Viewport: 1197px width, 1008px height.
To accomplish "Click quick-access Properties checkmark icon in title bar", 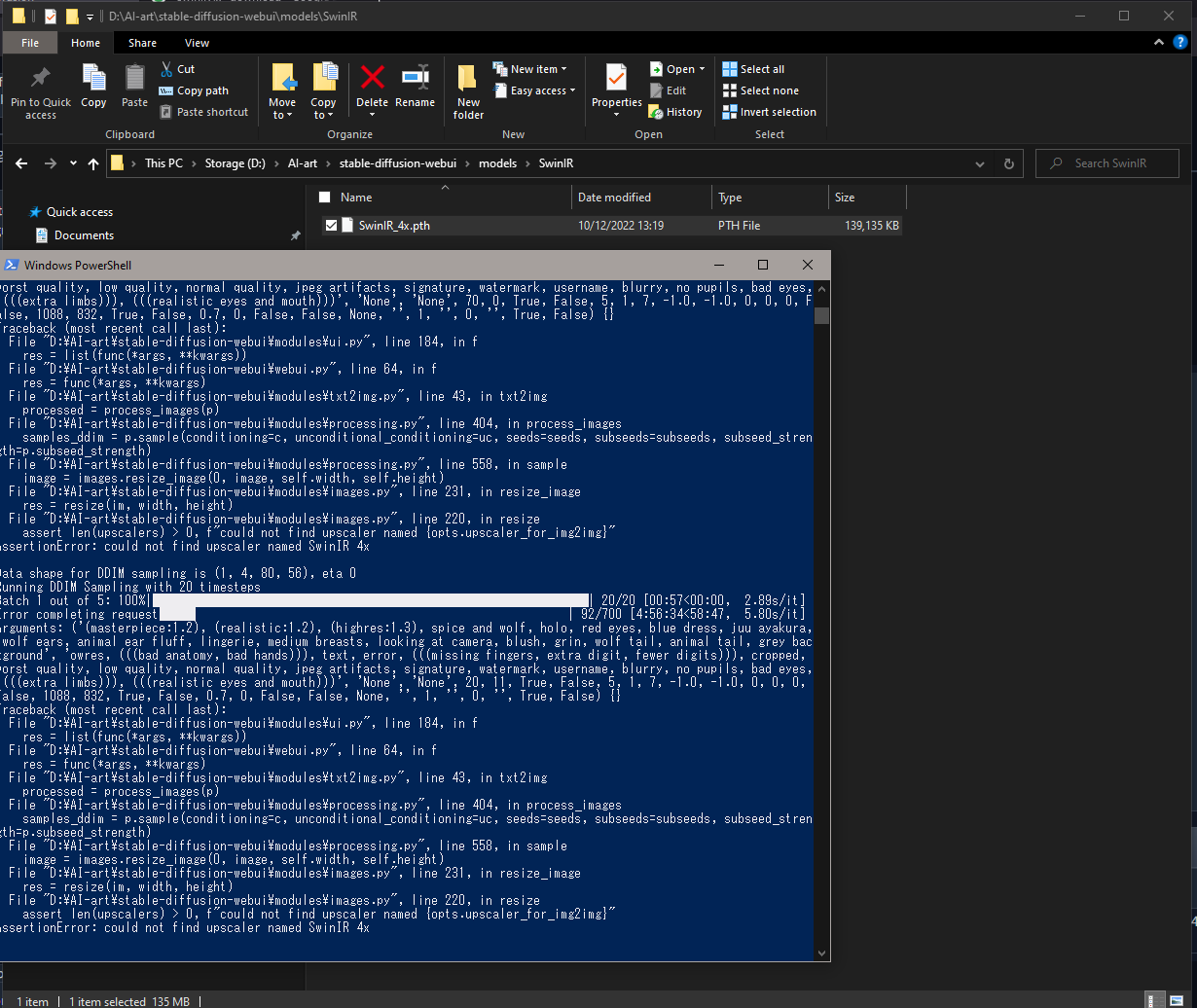I will pos(51,17).
